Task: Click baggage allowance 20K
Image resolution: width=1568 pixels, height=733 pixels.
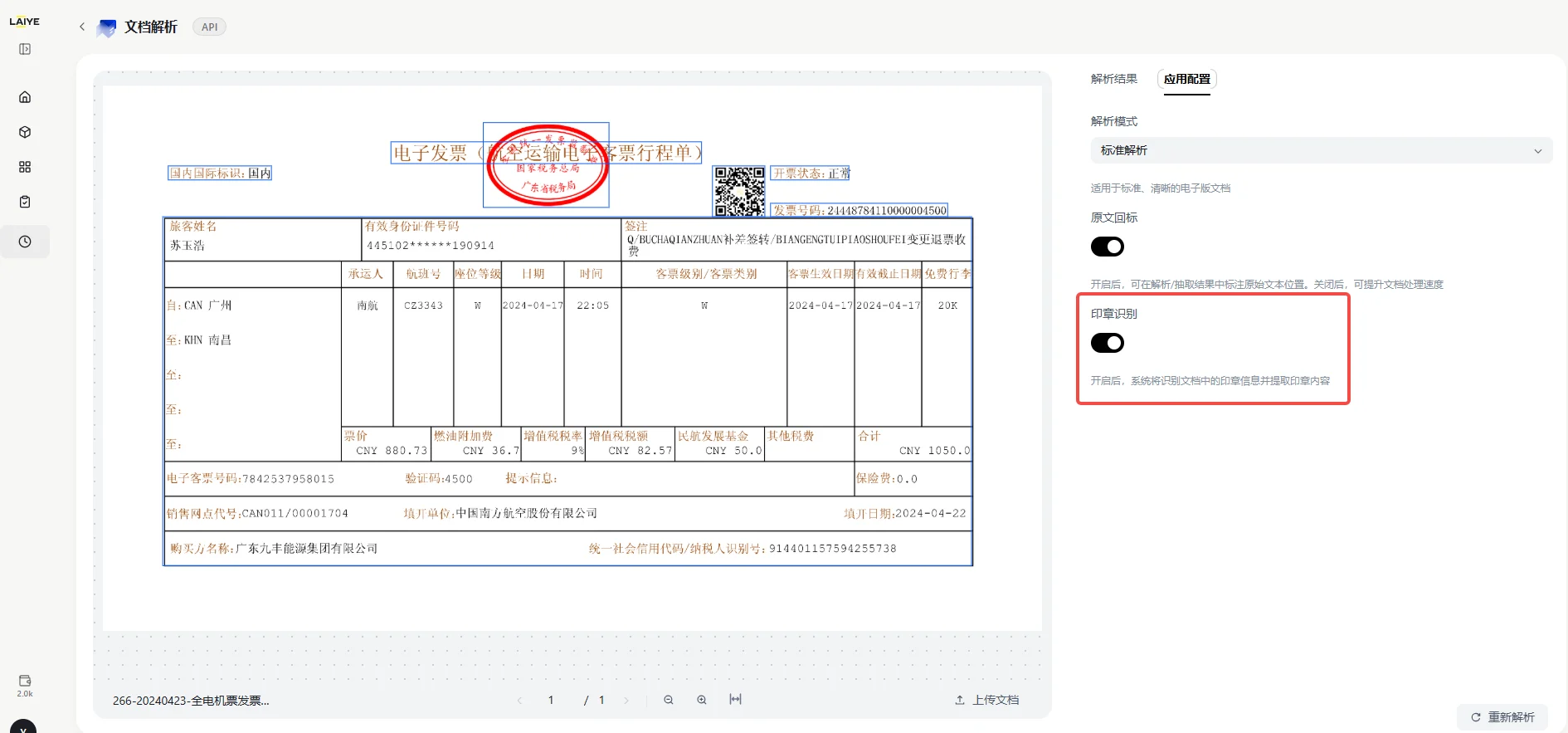Action: click(x=947, y=305)
